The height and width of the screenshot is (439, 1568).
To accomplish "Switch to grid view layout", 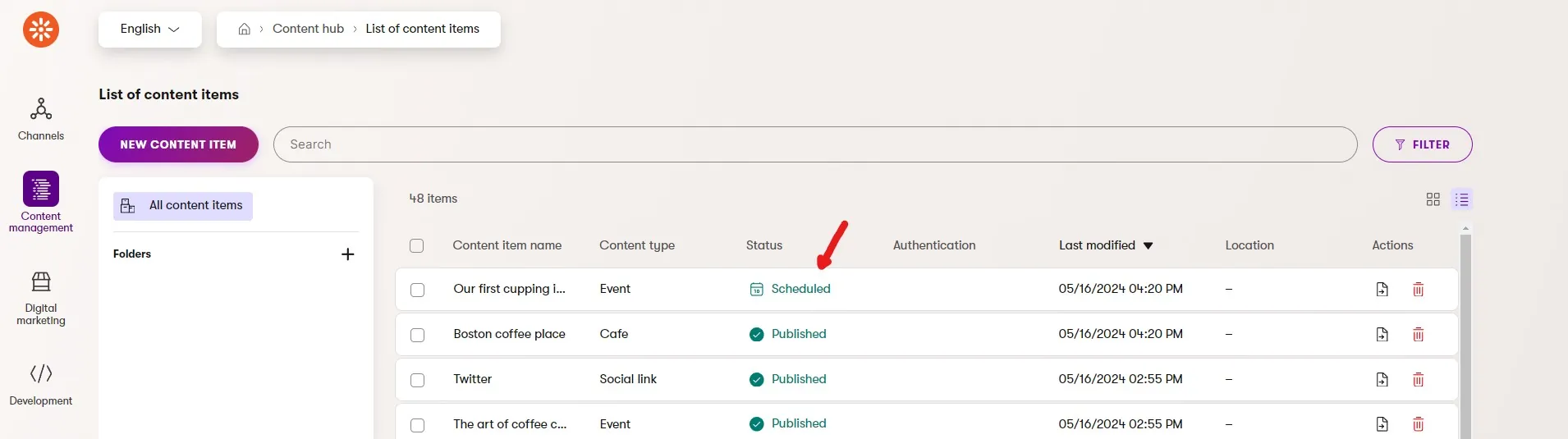I will [x=1433, y=199].
